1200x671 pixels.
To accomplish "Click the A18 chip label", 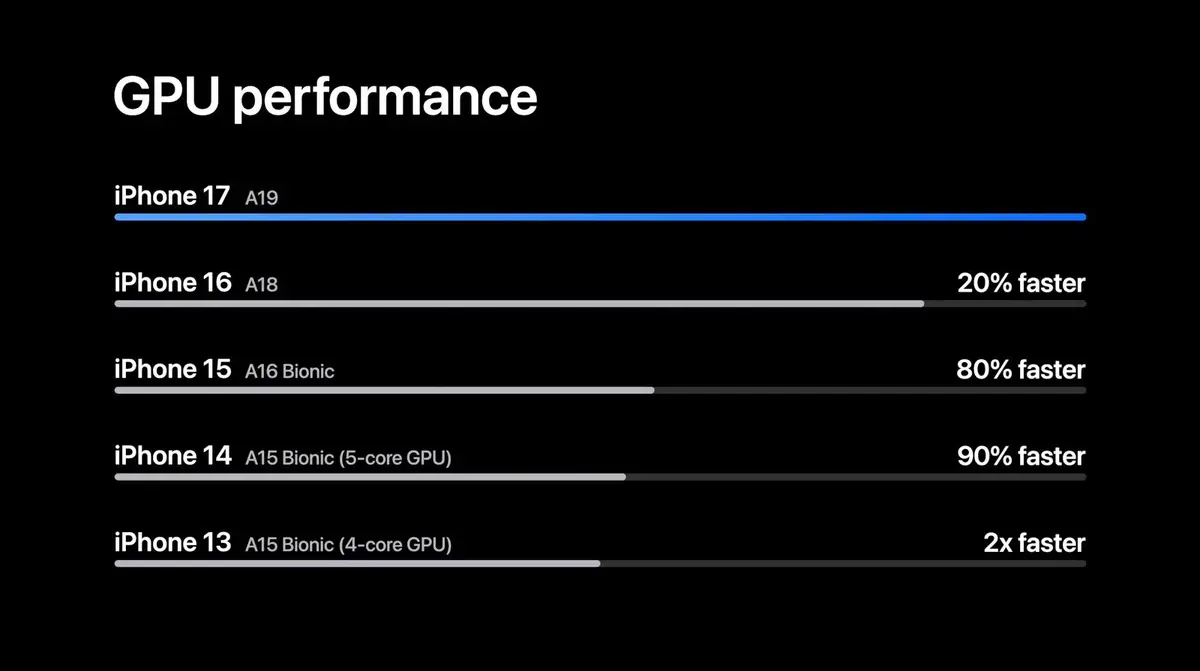I will [262, 285].
